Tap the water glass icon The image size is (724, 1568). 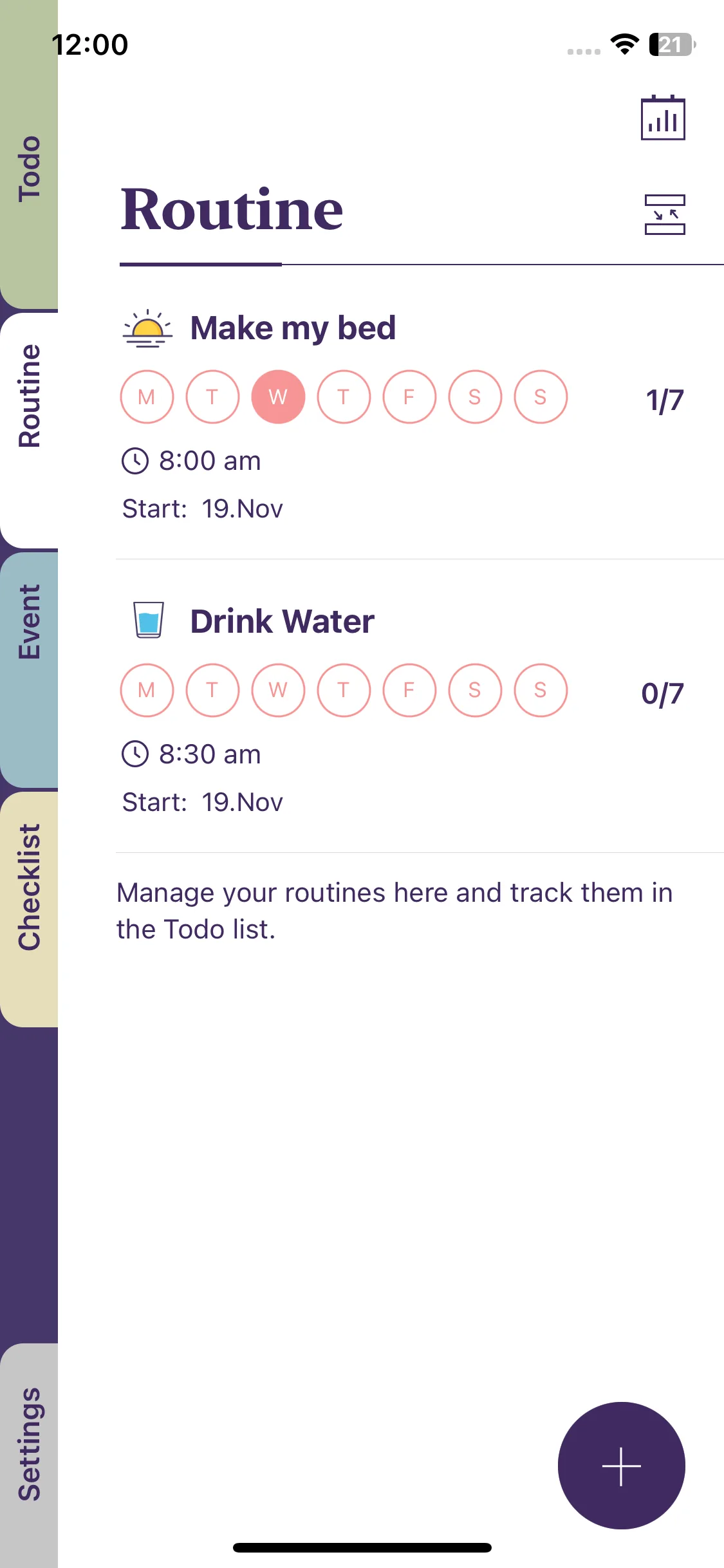(x=148, y=621)
